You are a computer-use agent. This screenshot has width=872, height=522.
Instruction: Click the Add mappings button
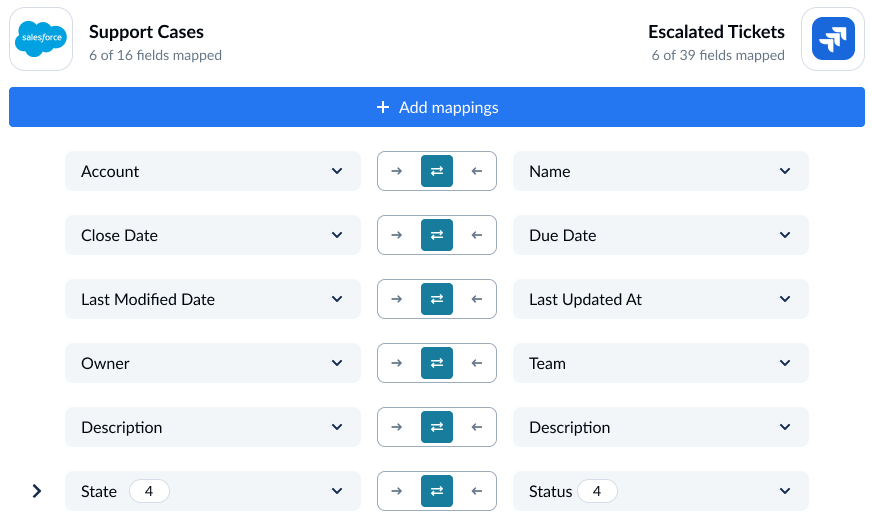pyautogui.click(x=437, y=107)
